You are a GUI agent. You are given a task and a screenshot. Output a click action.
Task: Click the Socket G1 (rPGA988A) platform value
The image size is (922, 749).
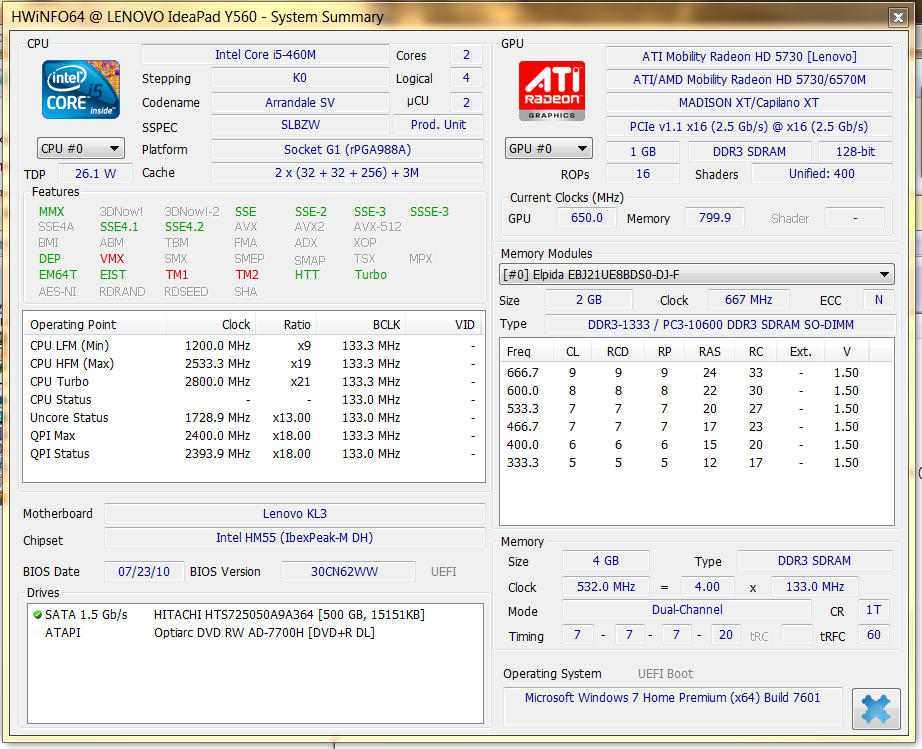[347, 149]
